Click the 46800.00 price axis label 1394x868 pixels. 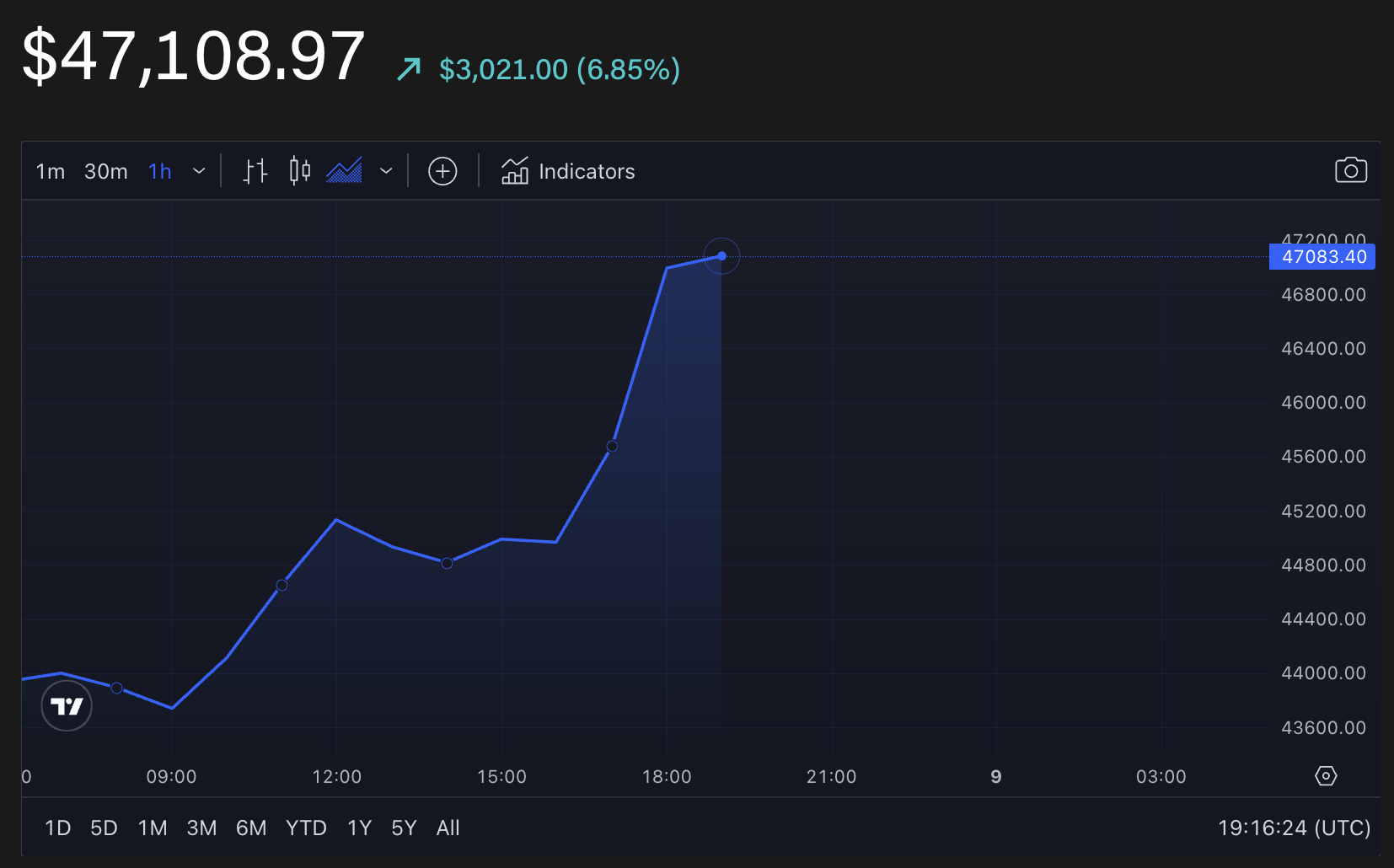pyautogui.click(x=1323, y=294)
